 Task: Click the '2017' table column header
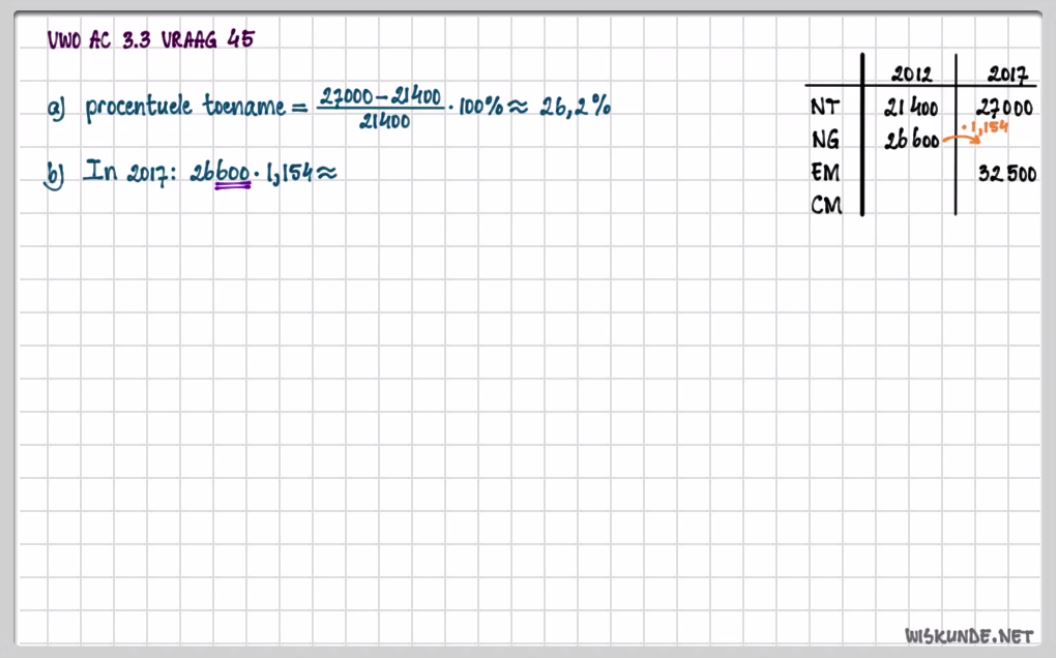coord(1007,74)
